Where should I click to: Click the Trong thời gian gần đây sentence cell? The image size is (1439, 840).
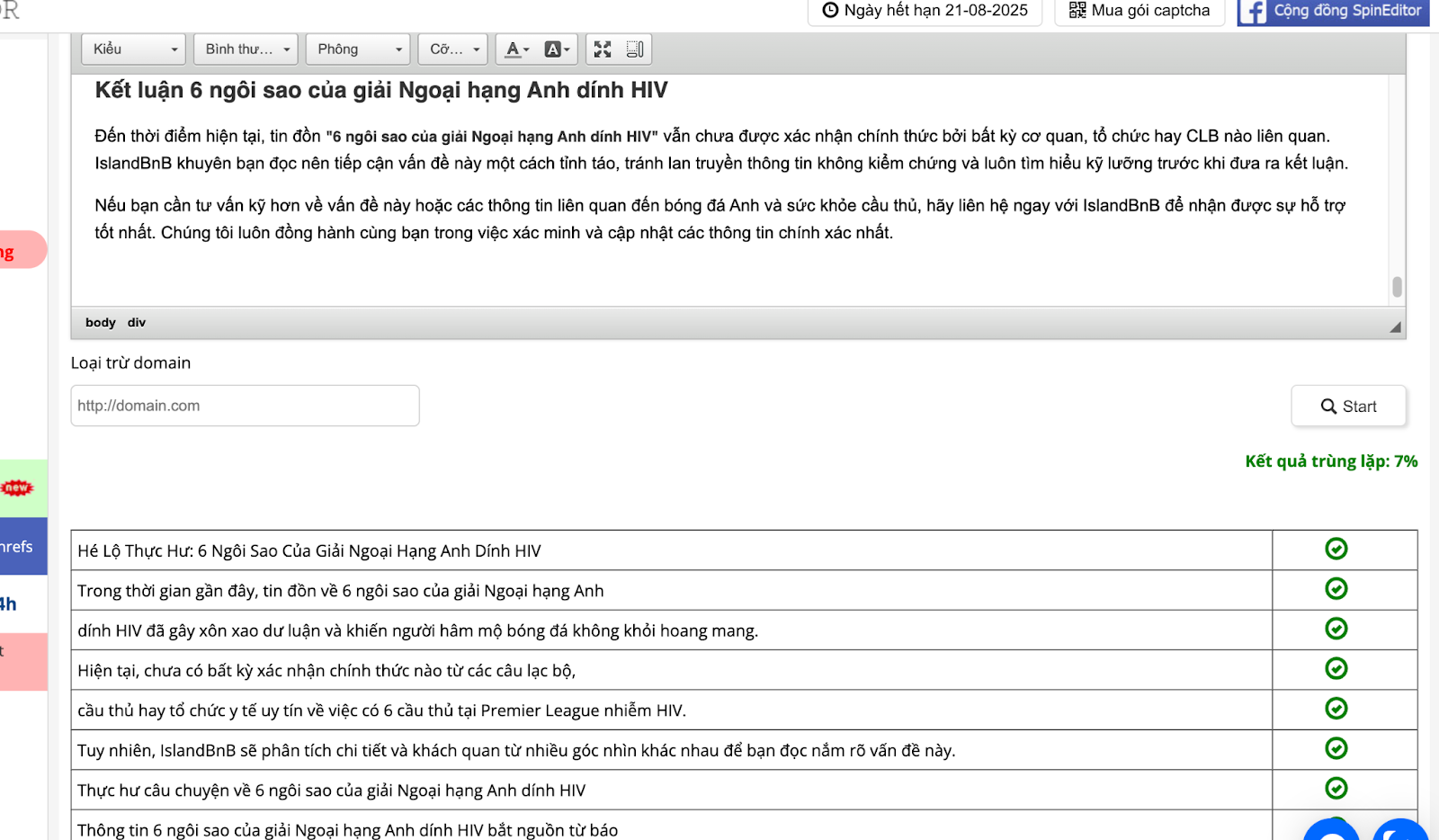pyautogui.click(x=671, y=590)
